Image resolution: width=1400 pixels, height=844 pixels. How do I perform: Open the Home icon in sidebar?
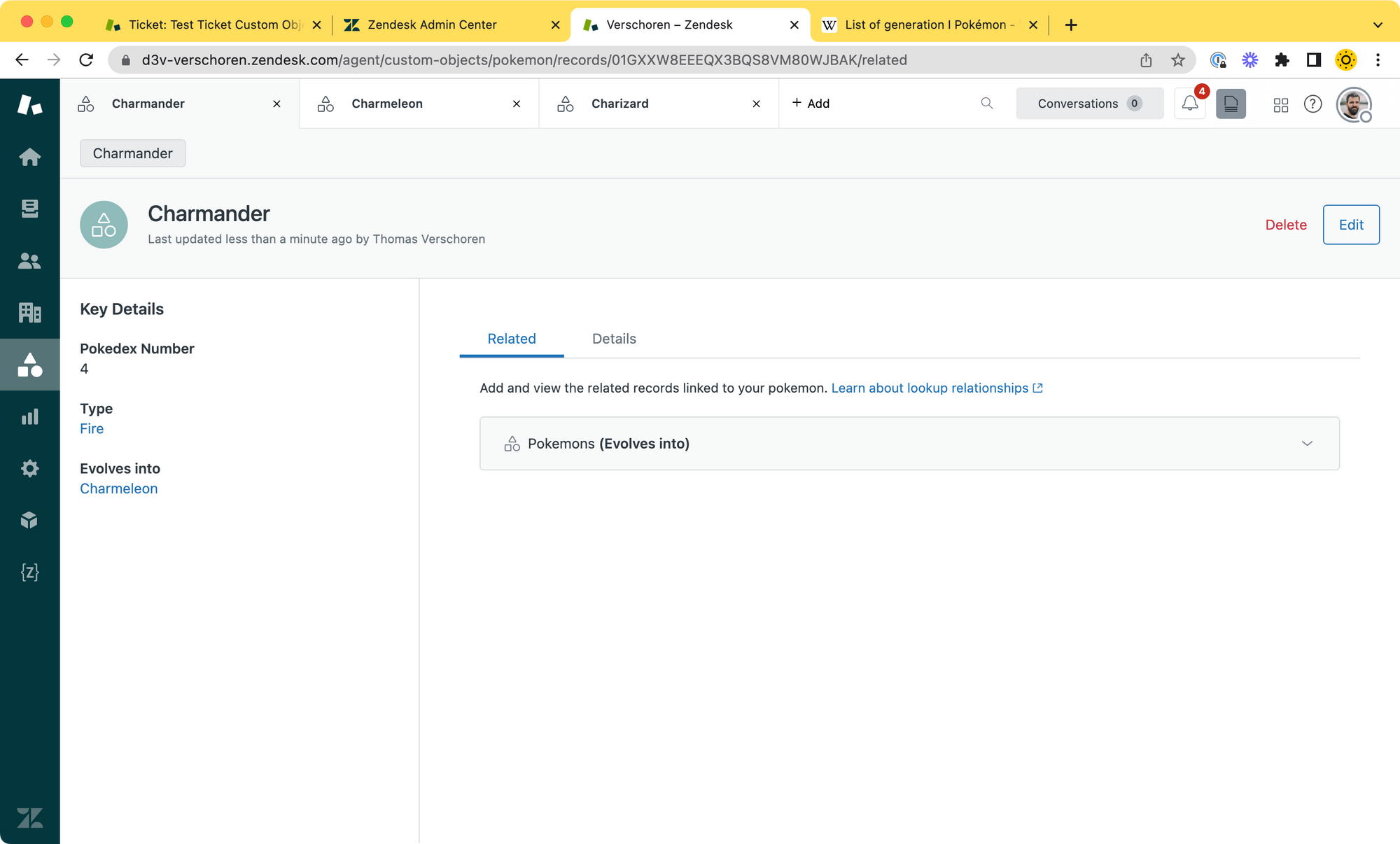point(29,157)
